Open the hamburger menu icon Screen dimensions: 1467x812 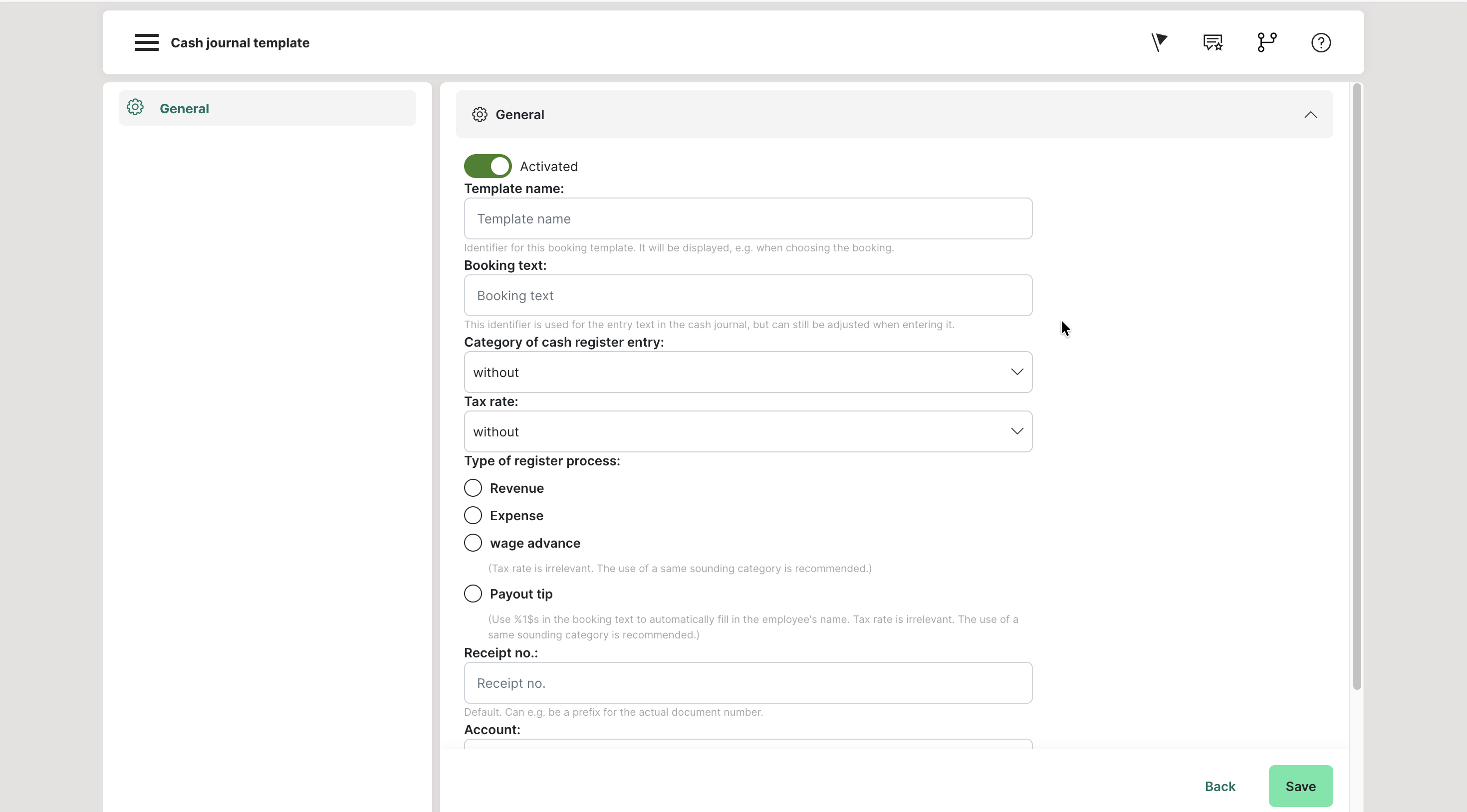(146, 43)
